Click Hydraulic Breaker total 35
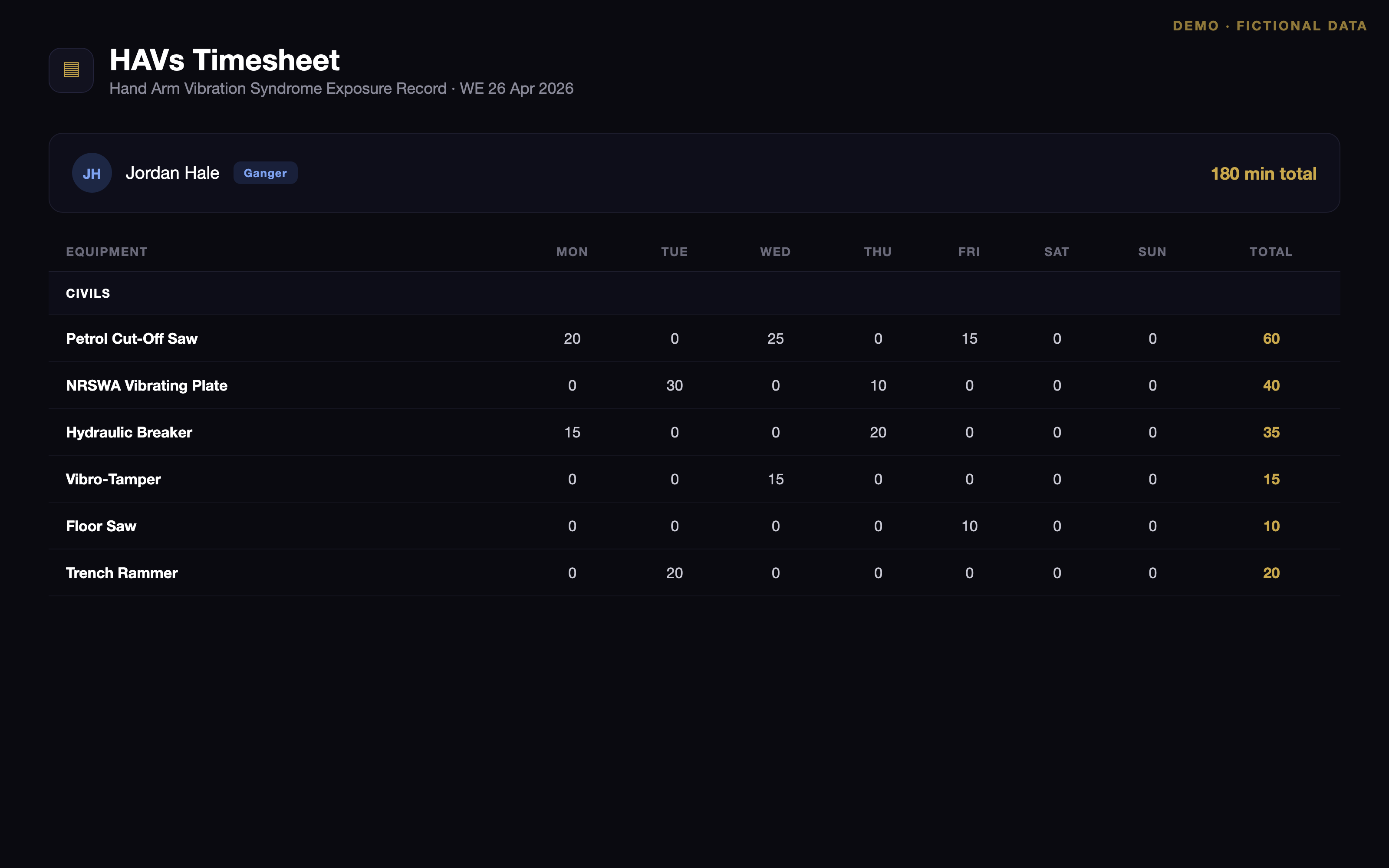The width and height of the screenshot is (1389, 868). point(1271,432)
